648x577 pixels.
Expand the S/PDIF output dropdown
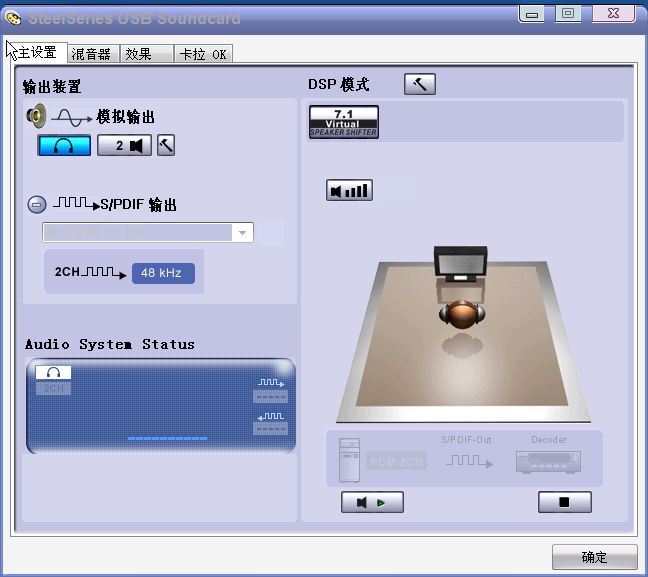click(x=242, y=233)
